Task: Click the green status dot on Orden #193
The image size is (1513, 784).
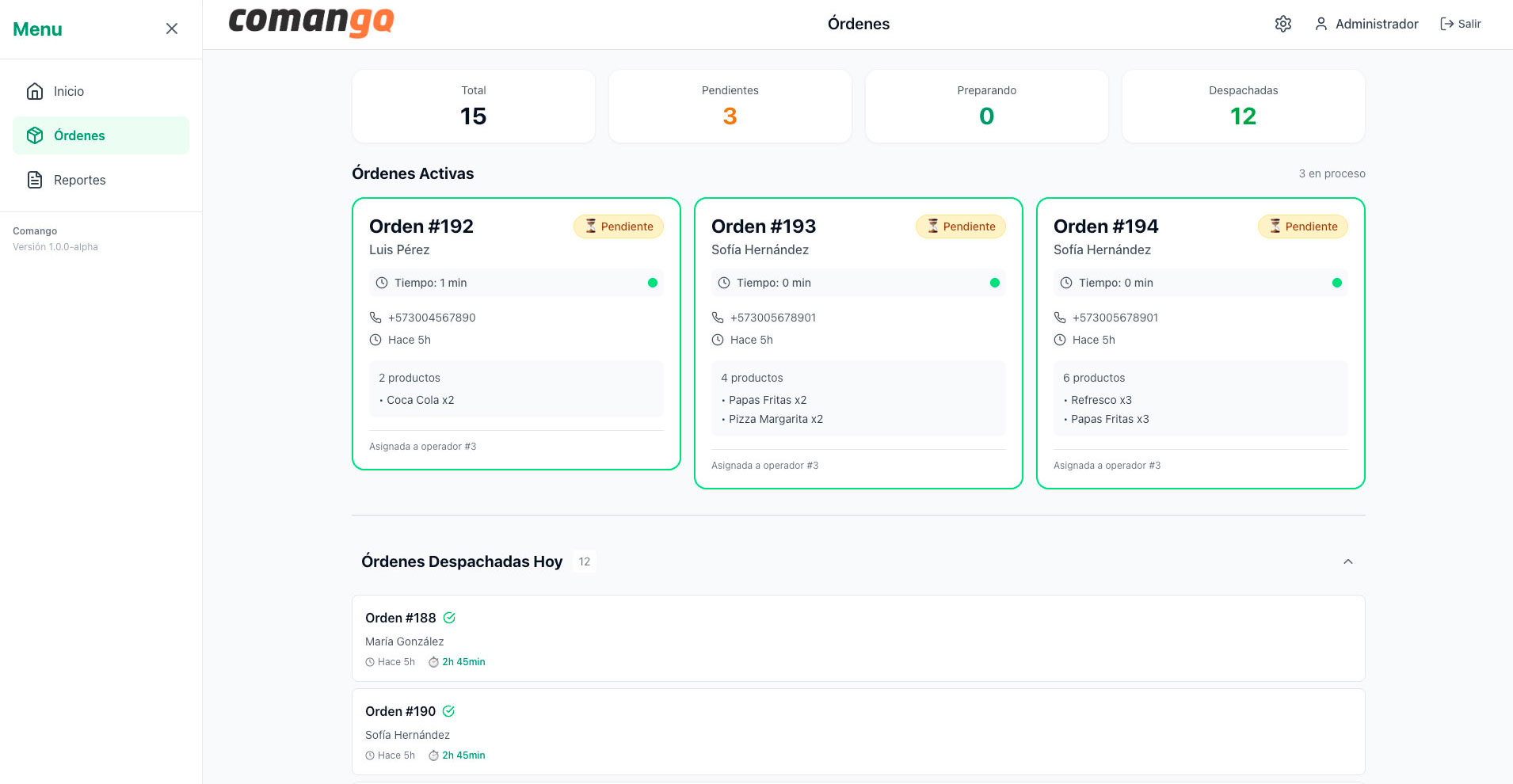Action: pyautogui.click(x=994, y=283)
